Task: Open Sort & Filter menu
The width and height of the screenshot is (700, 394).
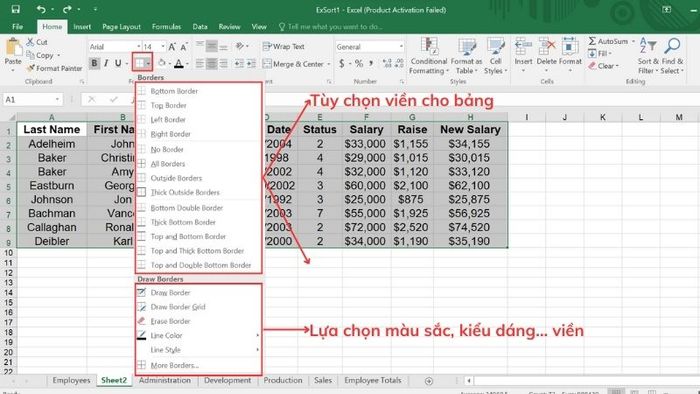Action: point(648,56)
